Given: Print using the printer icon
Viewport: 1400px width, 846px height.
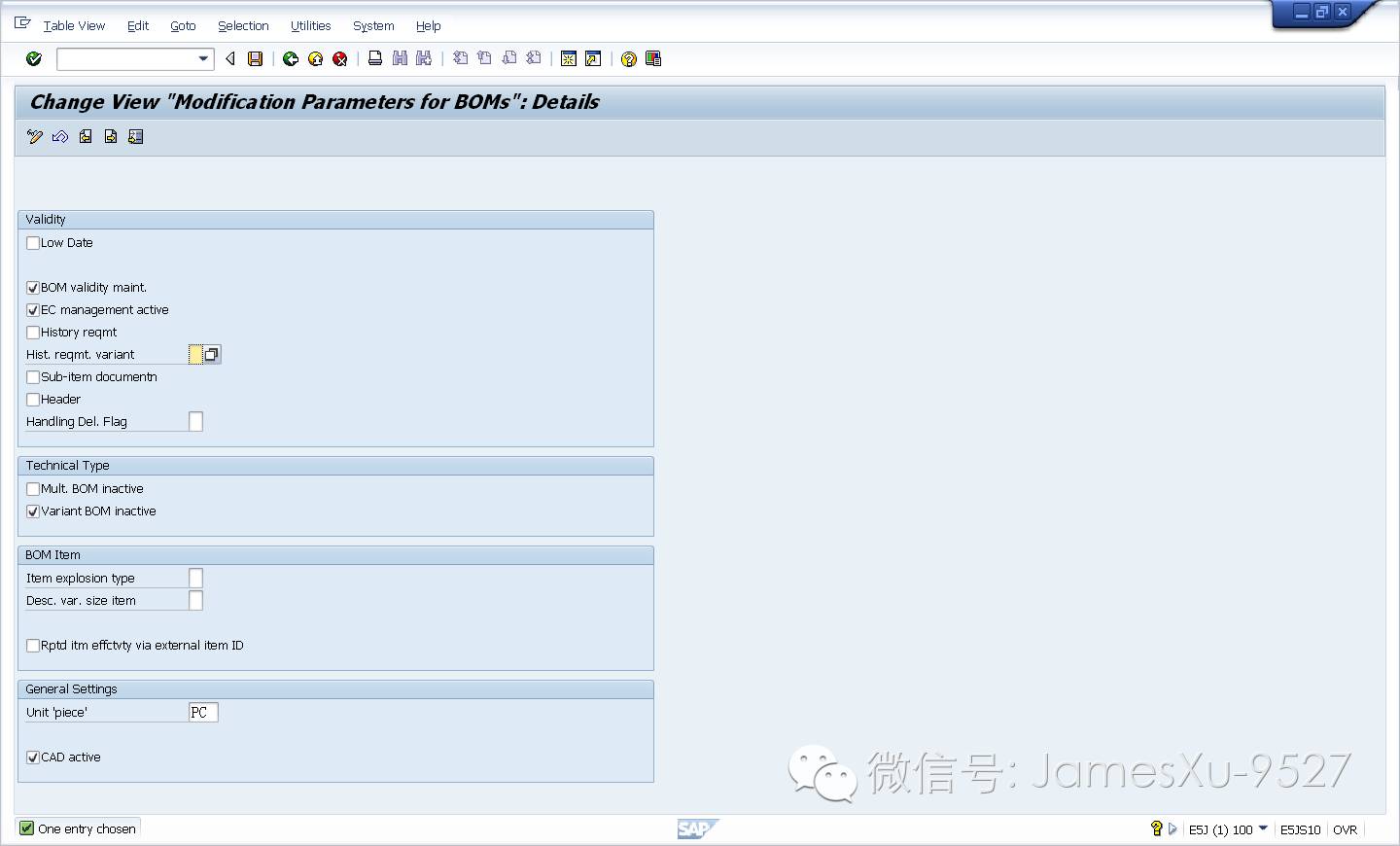Looking at the screenshot, I should pyautogui.click(x=375, y=58).
